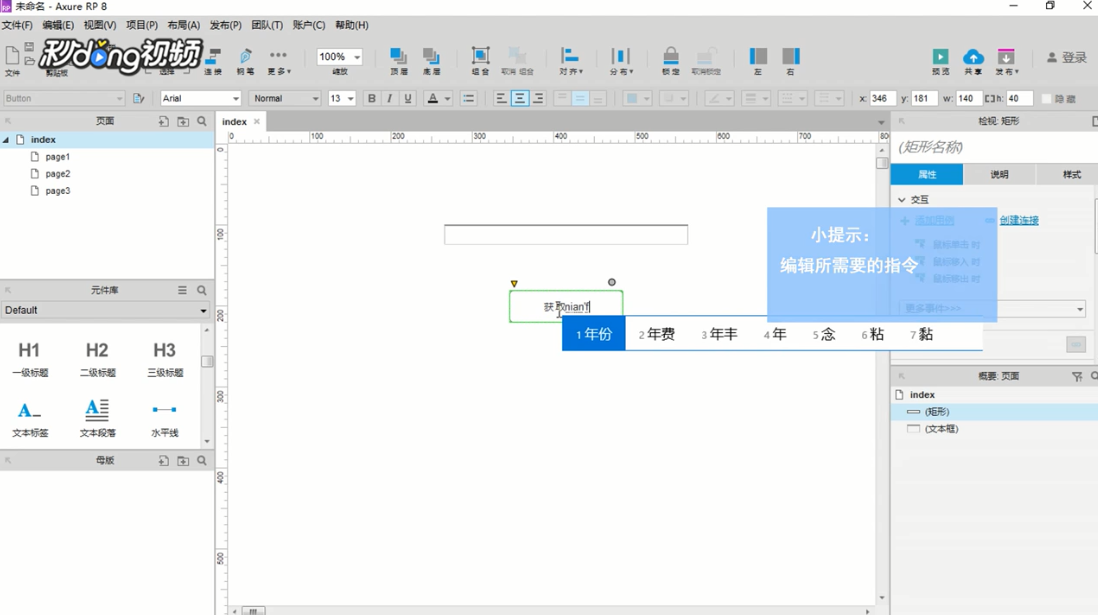The width and height of the screenshot is (1098, 615).
Task: Collapse the index page tree node
Action: [x=6, y=140]
